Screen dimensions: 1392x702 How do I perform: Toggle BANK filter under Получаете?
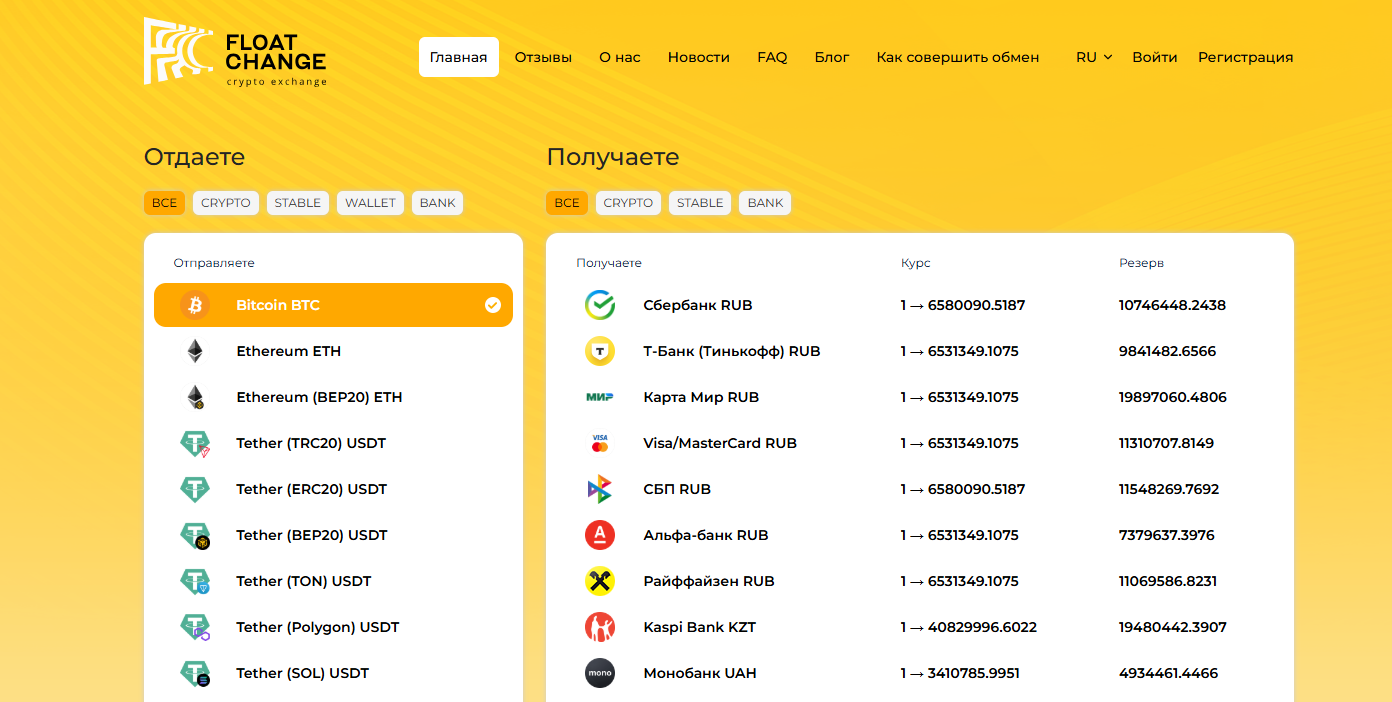[x=765, y=203]
